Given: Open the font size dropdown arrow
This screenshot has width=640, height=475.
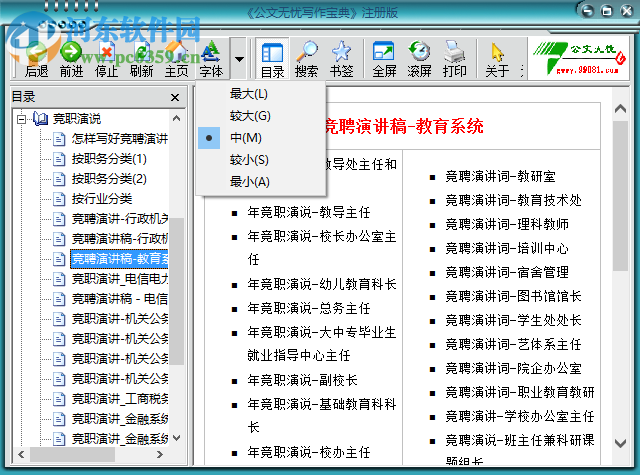Looking at the screenshot, I should [239, 59].
